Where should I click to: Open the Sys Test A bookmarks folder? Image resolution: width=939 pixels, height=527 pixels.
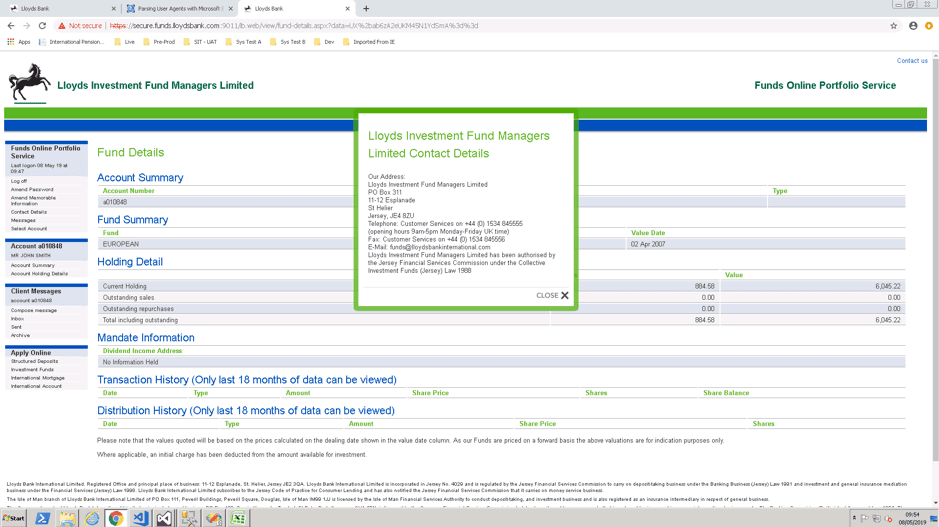[243, 42]
